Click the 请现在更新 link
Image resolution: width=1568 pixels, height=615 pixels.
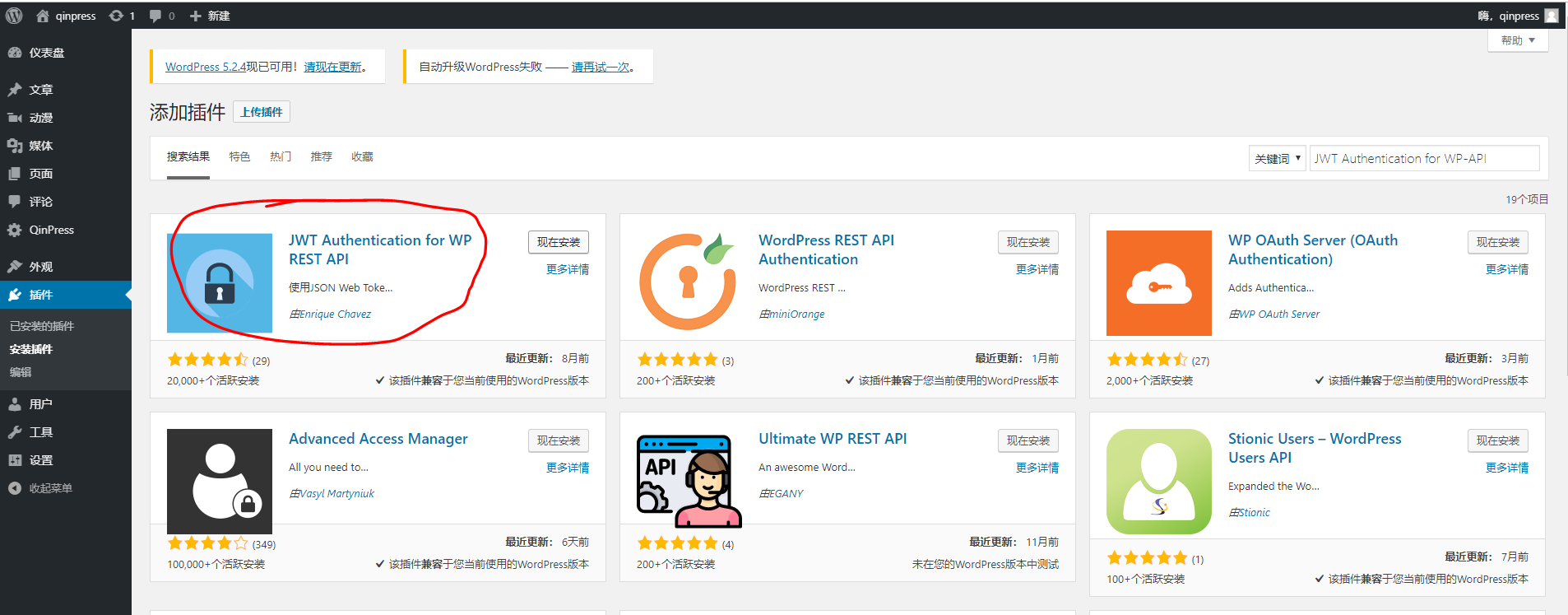click(x=333, y=67)
